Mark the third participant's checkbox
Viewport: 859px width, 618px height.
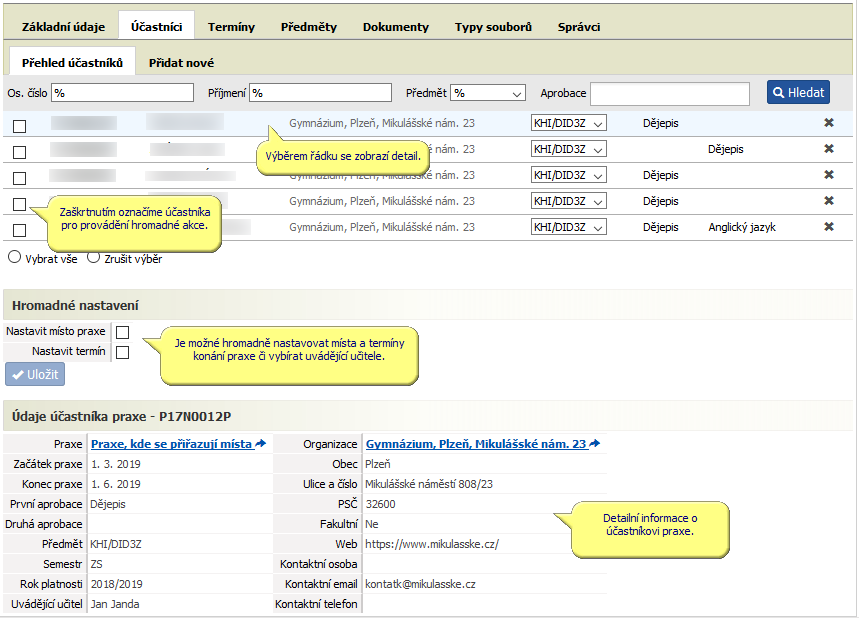(x=20, y=178)
